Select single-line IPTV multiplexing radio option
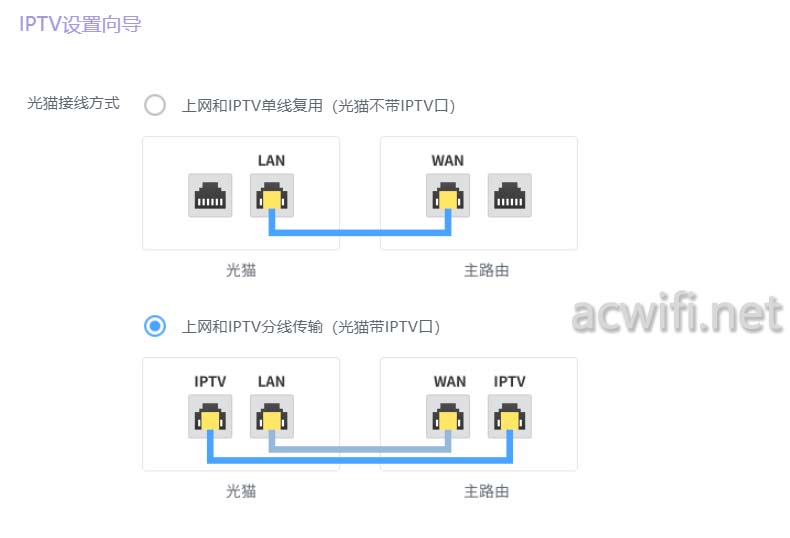Screen dimensions: 790x538 (x=155, y=105)
